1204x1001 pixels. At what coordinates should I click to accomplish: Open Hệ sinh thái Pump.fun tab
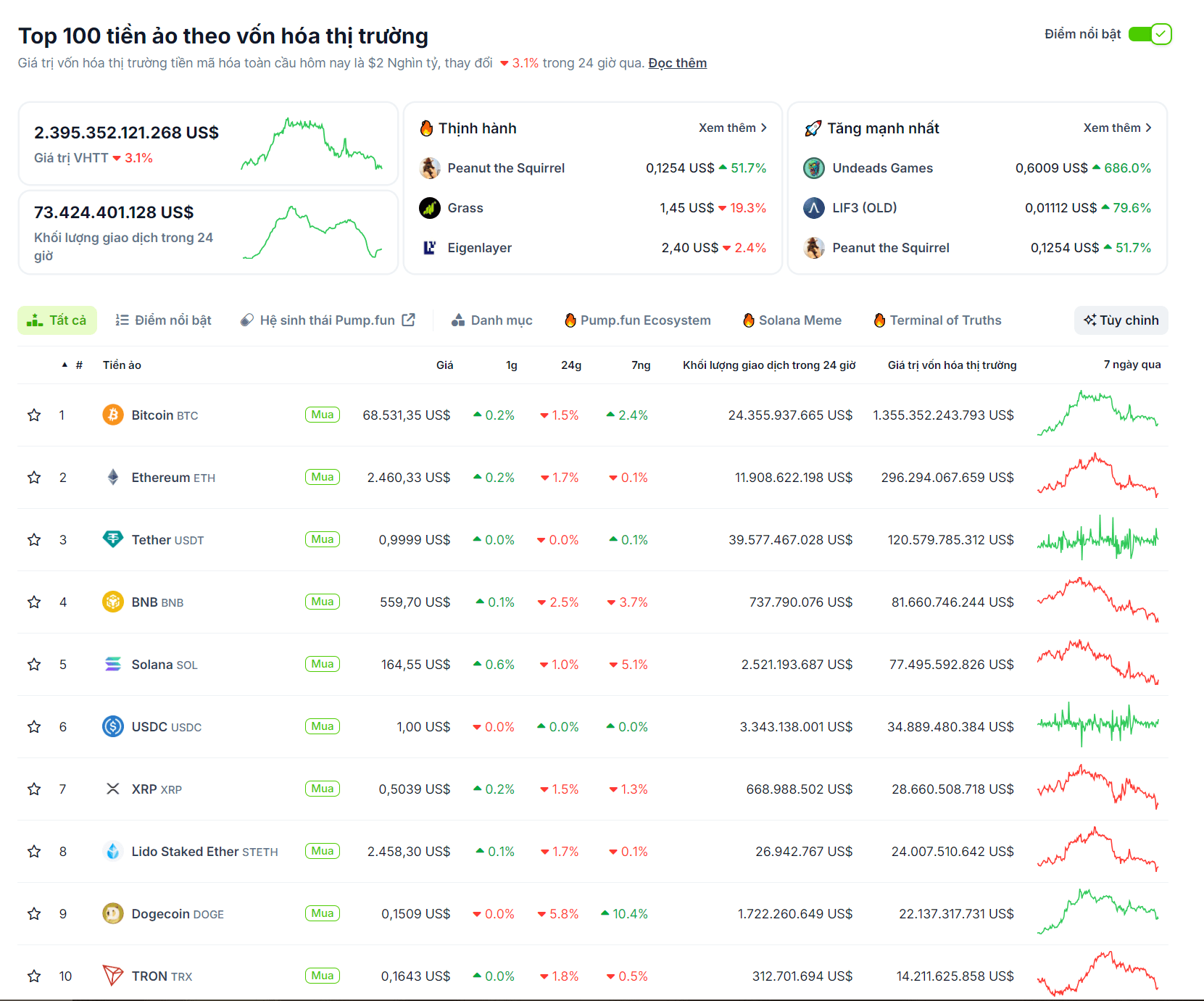328,320
